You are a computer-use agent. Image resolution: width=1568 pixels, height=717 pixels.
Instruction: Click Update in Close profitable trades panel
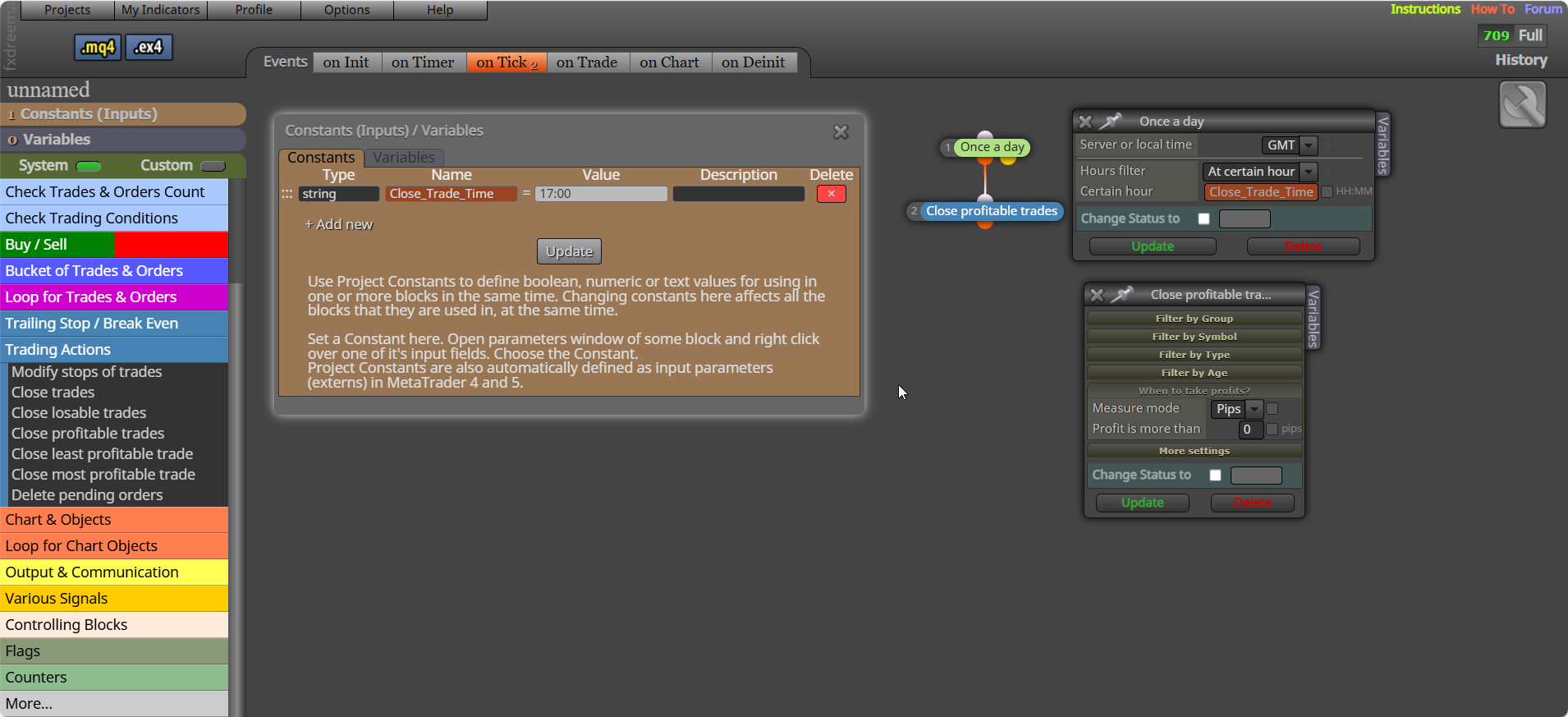point(1142,503)
